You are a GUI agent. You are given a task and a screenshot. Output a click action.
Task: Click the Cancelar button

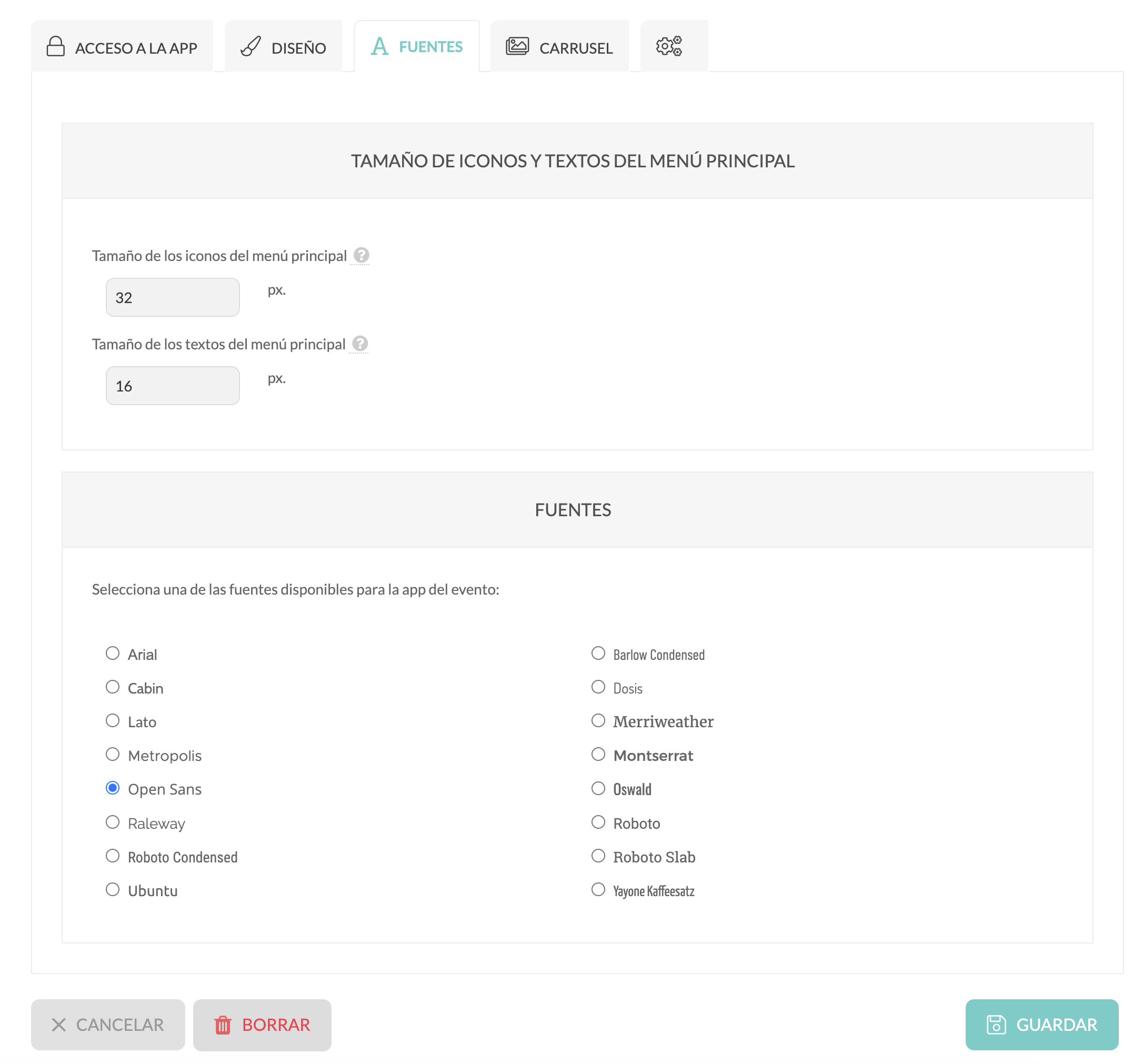[x=108, y=1025]
